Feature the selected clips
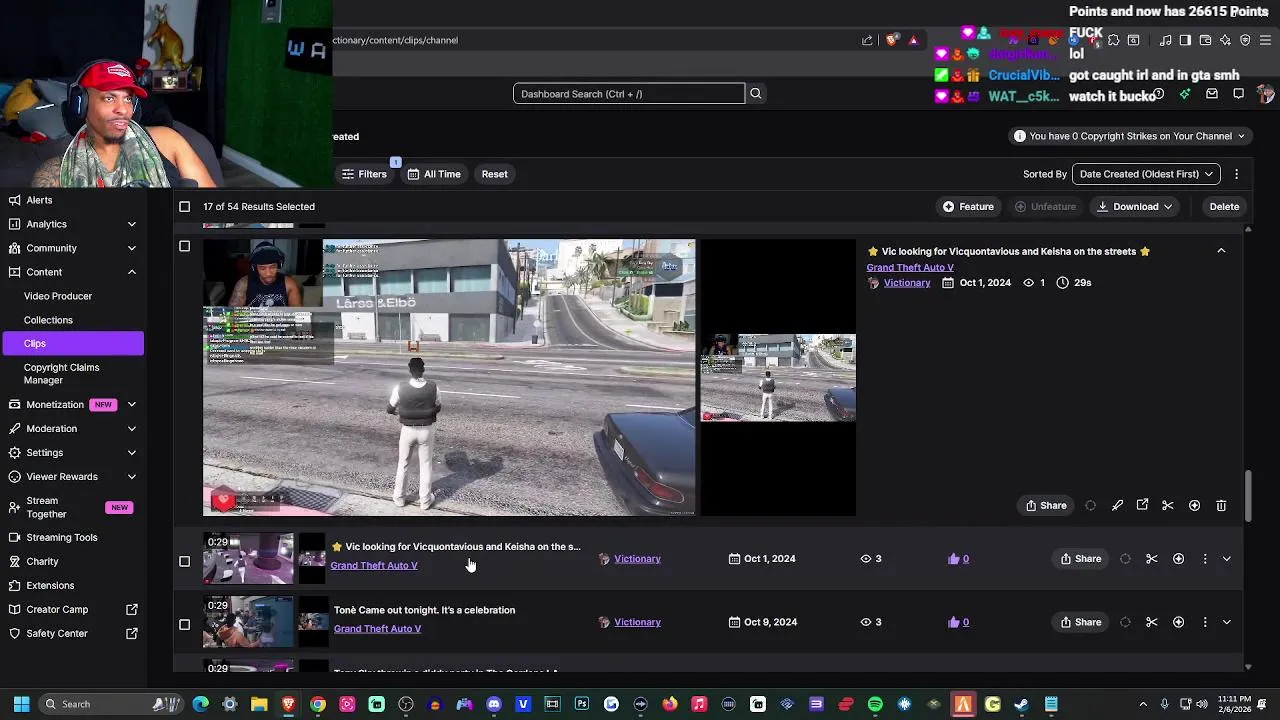This screenshot has width=1280, height=720. click(x=968, y=207)
